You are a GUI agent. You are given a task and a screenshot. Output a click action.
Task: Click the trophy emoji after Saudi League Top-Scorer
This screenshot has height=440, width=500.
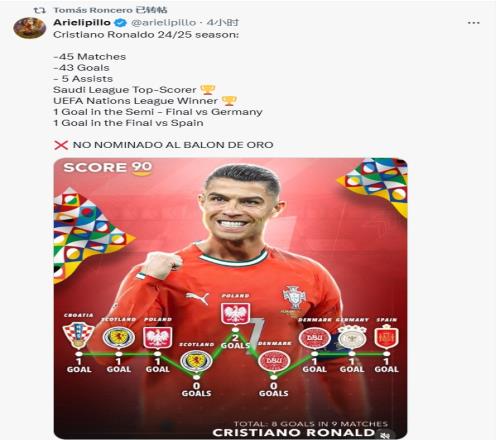pyautogui.click(x=208, y=90)
